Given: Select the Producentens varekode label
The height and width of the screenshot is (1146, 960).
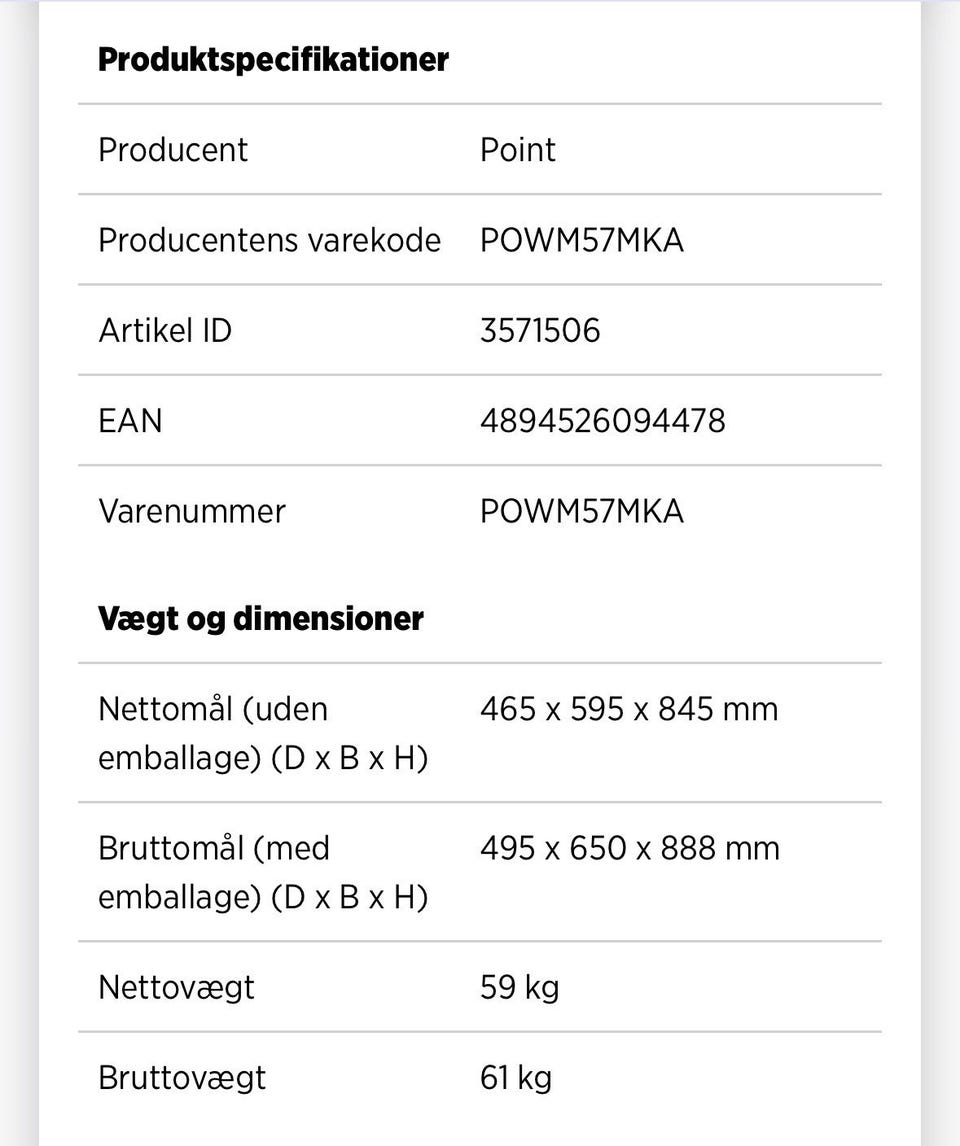Looking at the screenshot, I should click(x=269, y=240).
